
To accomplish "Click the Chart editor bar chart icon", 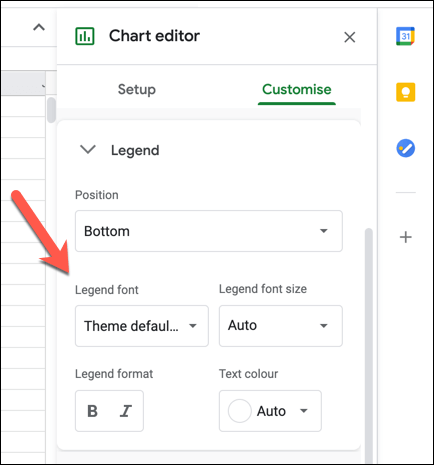I will coord(85,36).
